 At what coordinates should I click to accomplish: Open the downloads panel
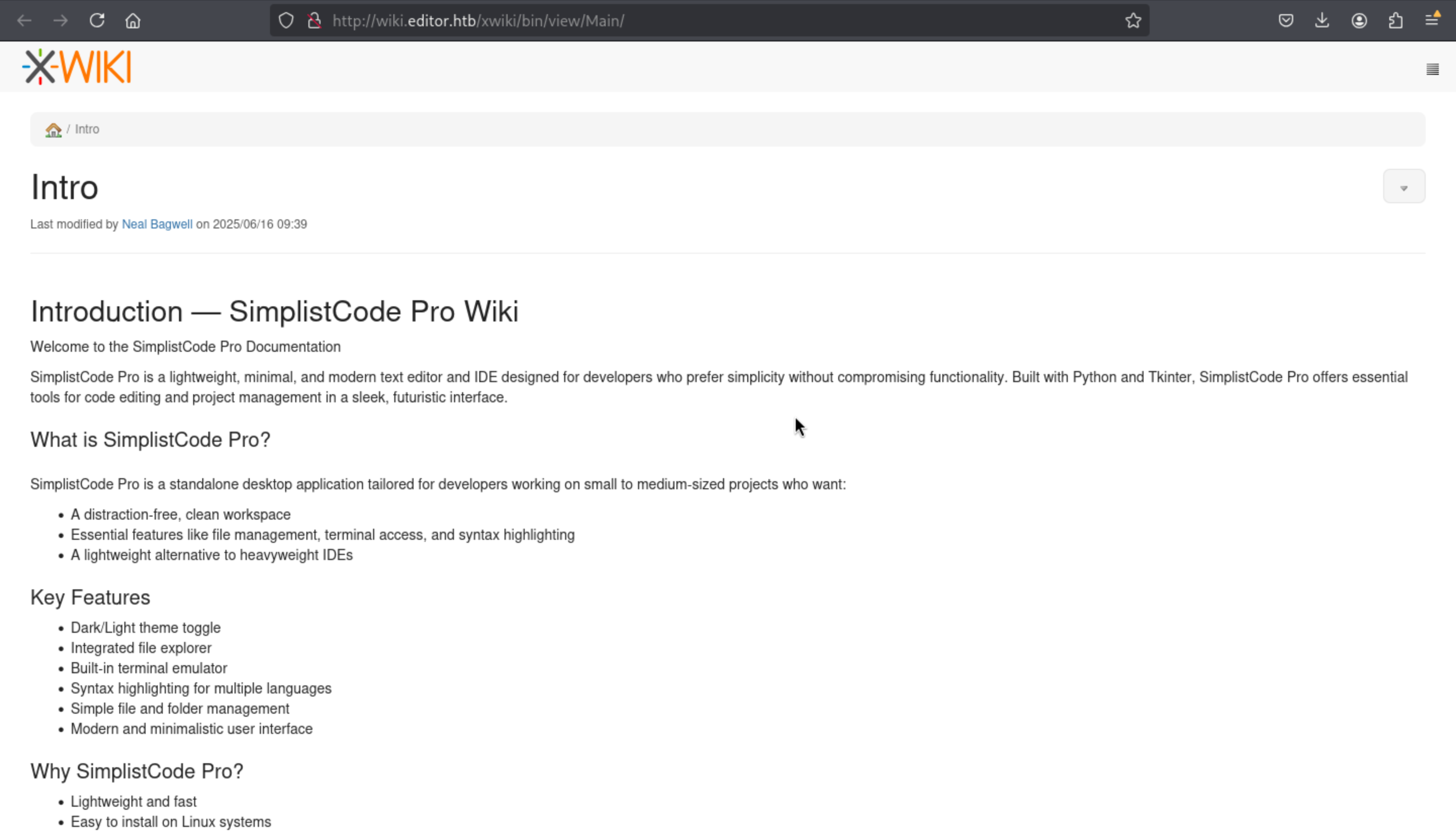pyautogui.click(x=1322, y=21)
